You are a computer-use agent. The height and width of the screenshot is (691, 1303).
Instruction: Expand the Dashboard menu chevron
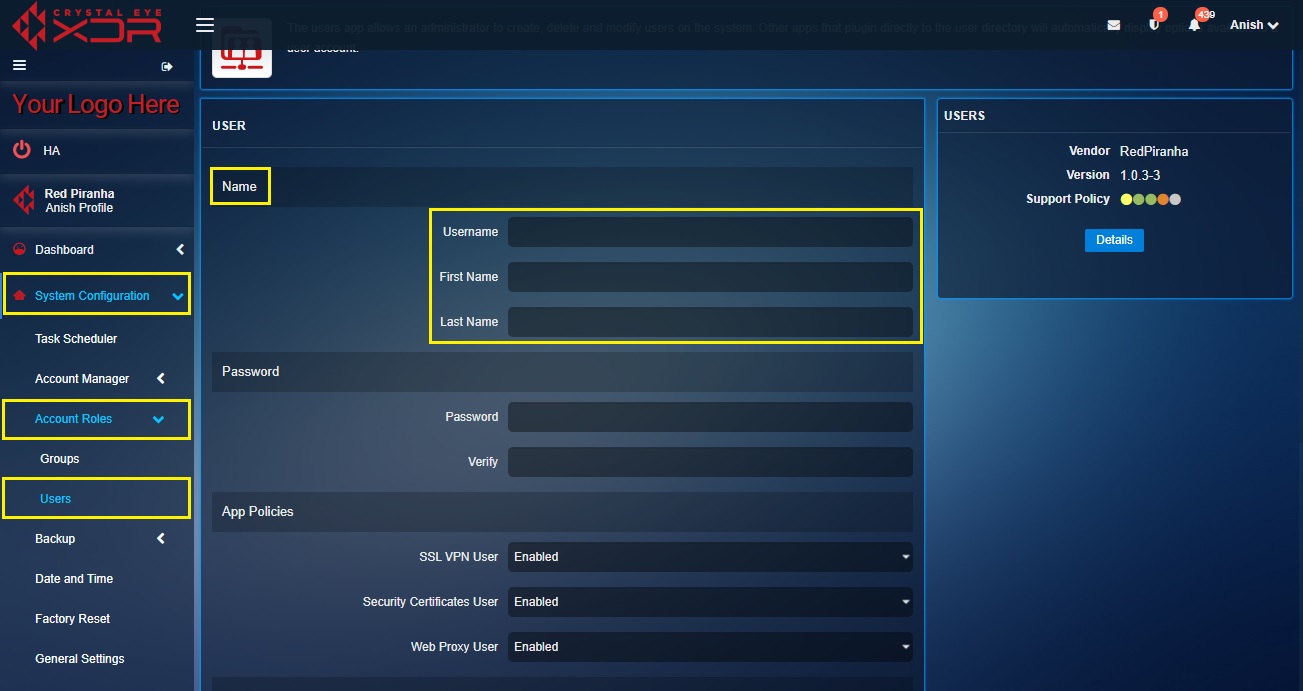[x=180, y=249]
